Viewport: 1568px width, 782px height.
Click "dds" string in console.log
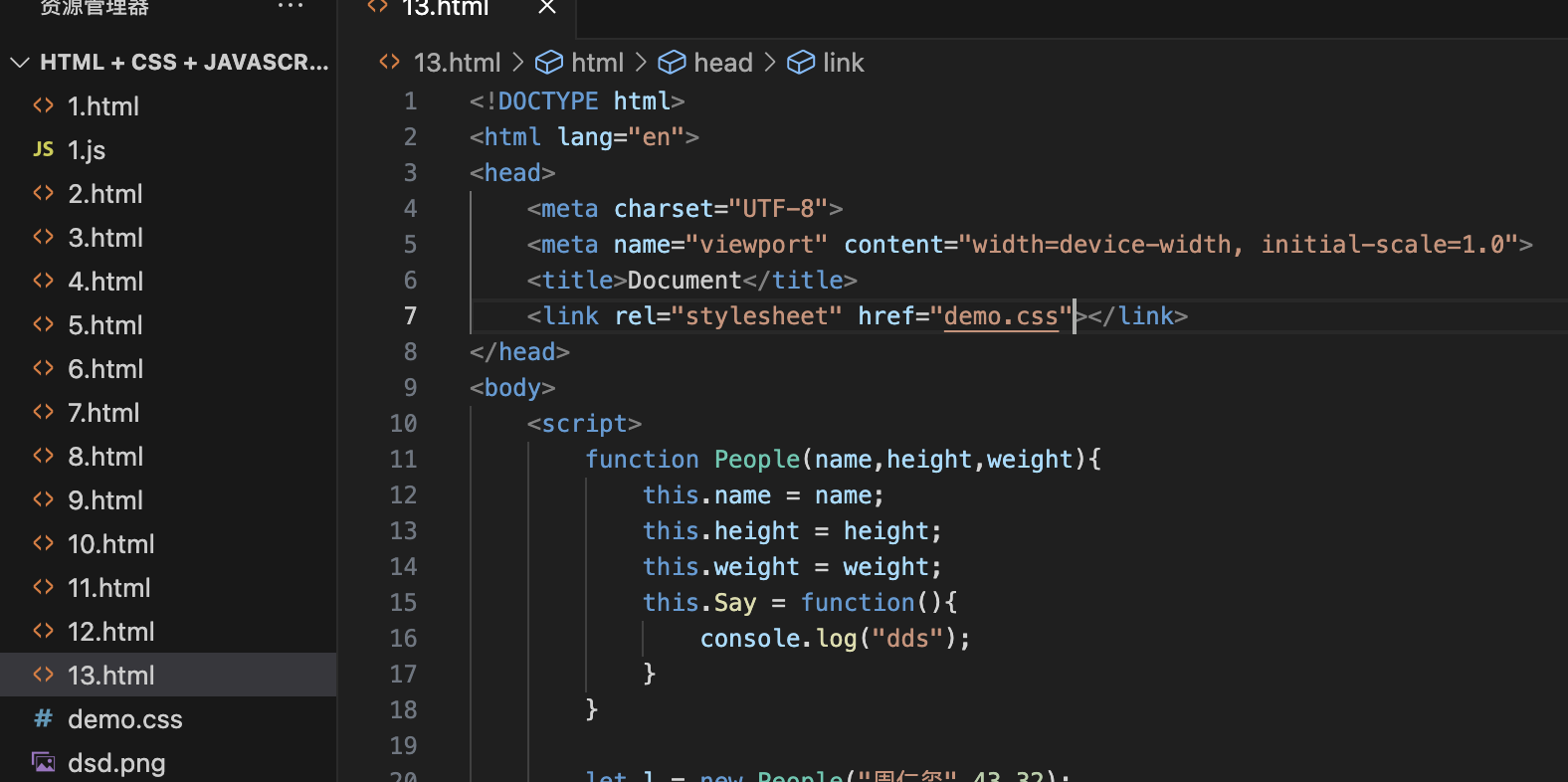click(907, 639)
